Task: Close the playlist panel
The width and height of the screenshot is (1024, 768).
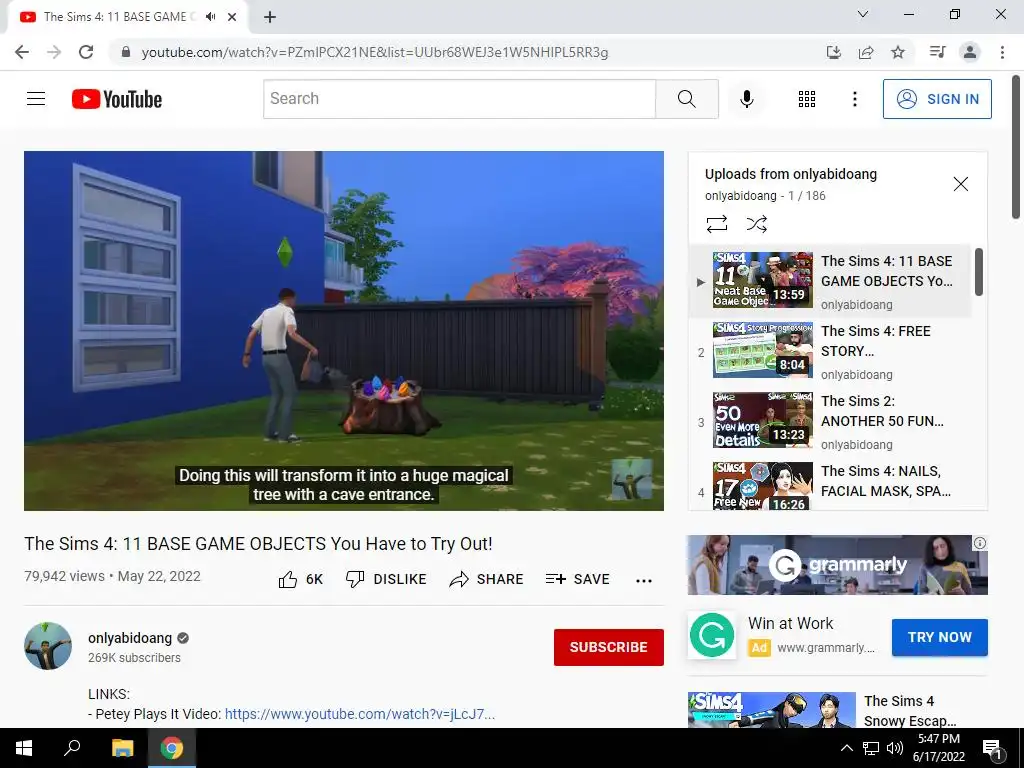Action: [x=960, y=184]
